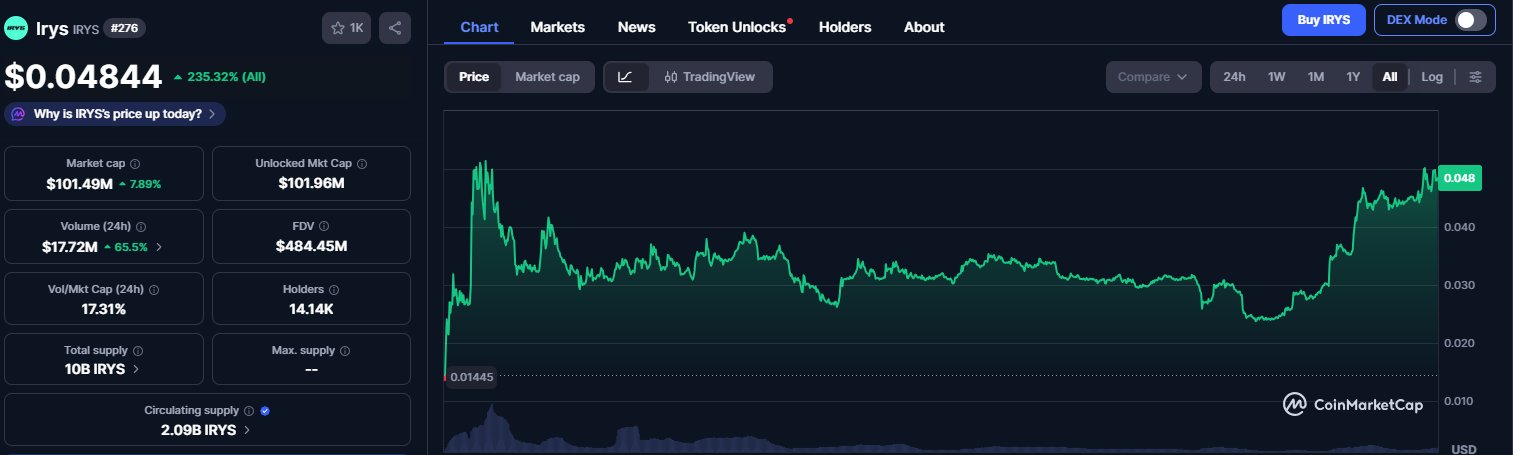Viewport: 1513px width, 455px height.
Task: Click the 0.048 current price label
Action: point(1459,178)
